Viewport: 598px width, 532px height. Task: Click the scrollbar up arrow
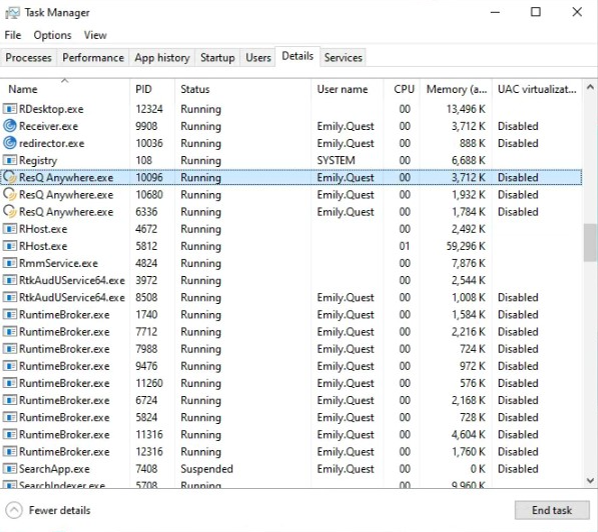[x=590, y=87]
